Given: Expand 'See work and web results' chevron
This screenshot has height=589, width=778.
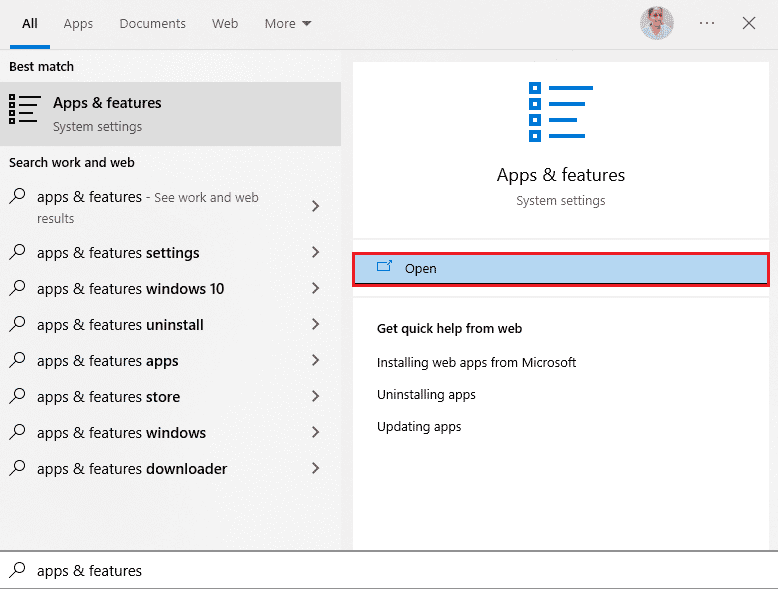Looking at the screenshot, I should pos(316,206).
